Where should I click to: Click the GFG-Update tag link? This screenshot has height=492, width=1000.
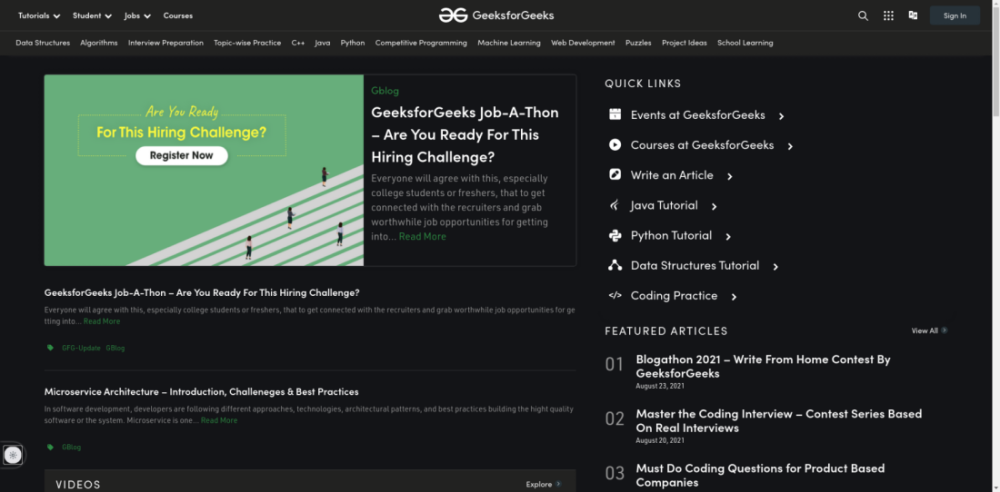pos(81,348)
